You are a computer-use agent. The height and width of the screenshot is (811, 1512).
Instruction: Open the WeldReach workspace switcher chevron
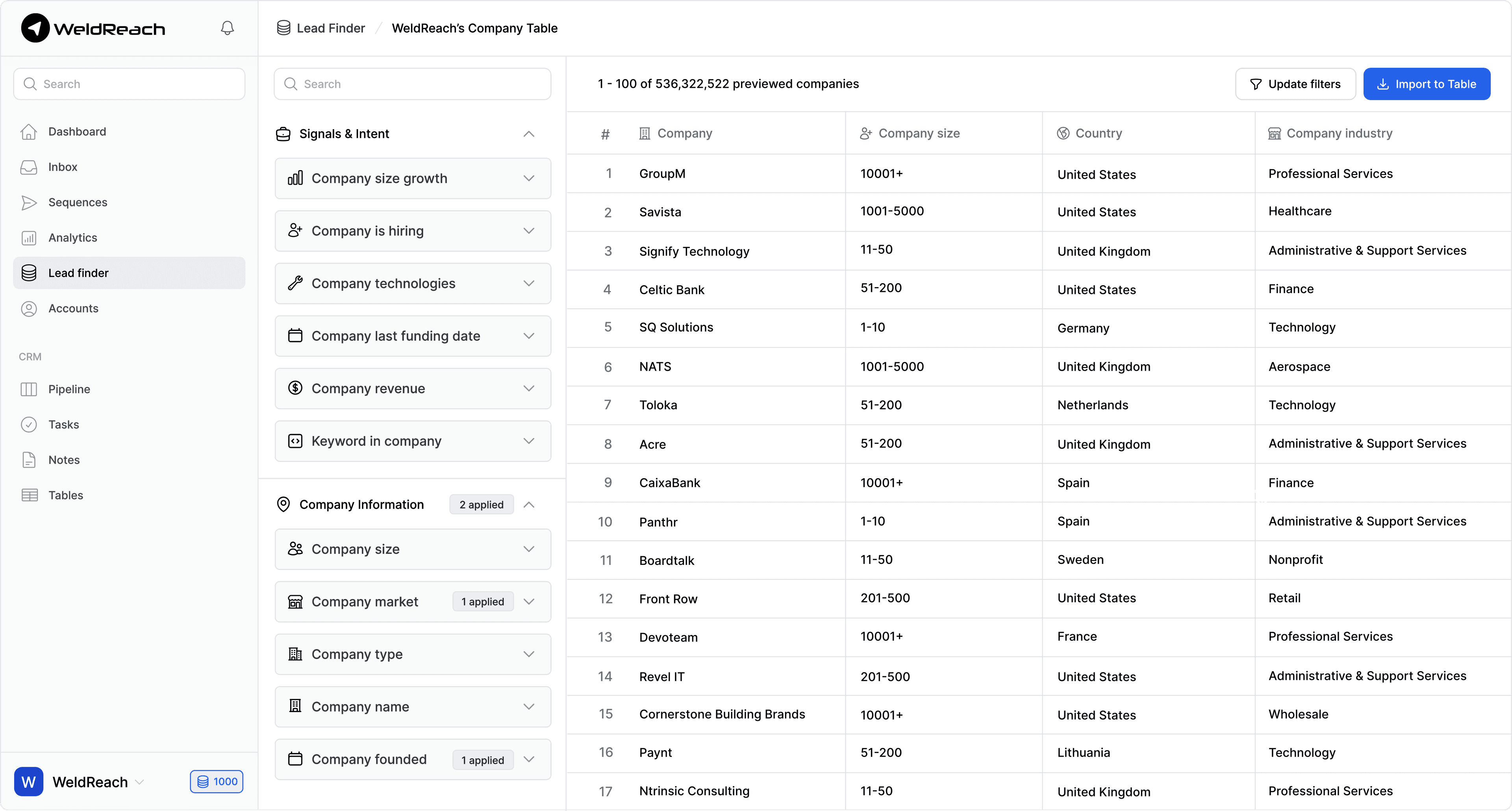[x=140, y=782]
